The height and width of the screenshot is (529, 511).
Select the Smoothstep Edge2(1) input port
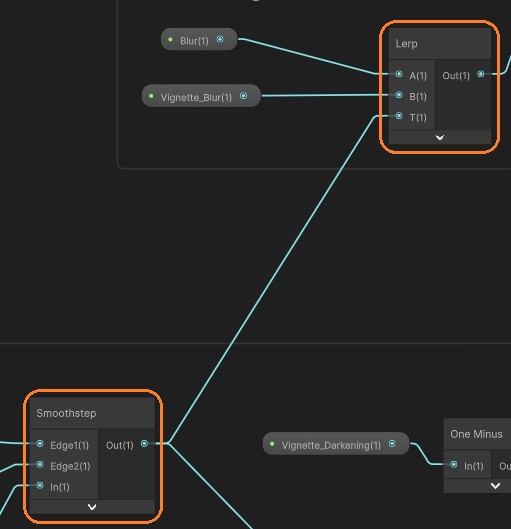pyautogui.click(x=40, y=465)
